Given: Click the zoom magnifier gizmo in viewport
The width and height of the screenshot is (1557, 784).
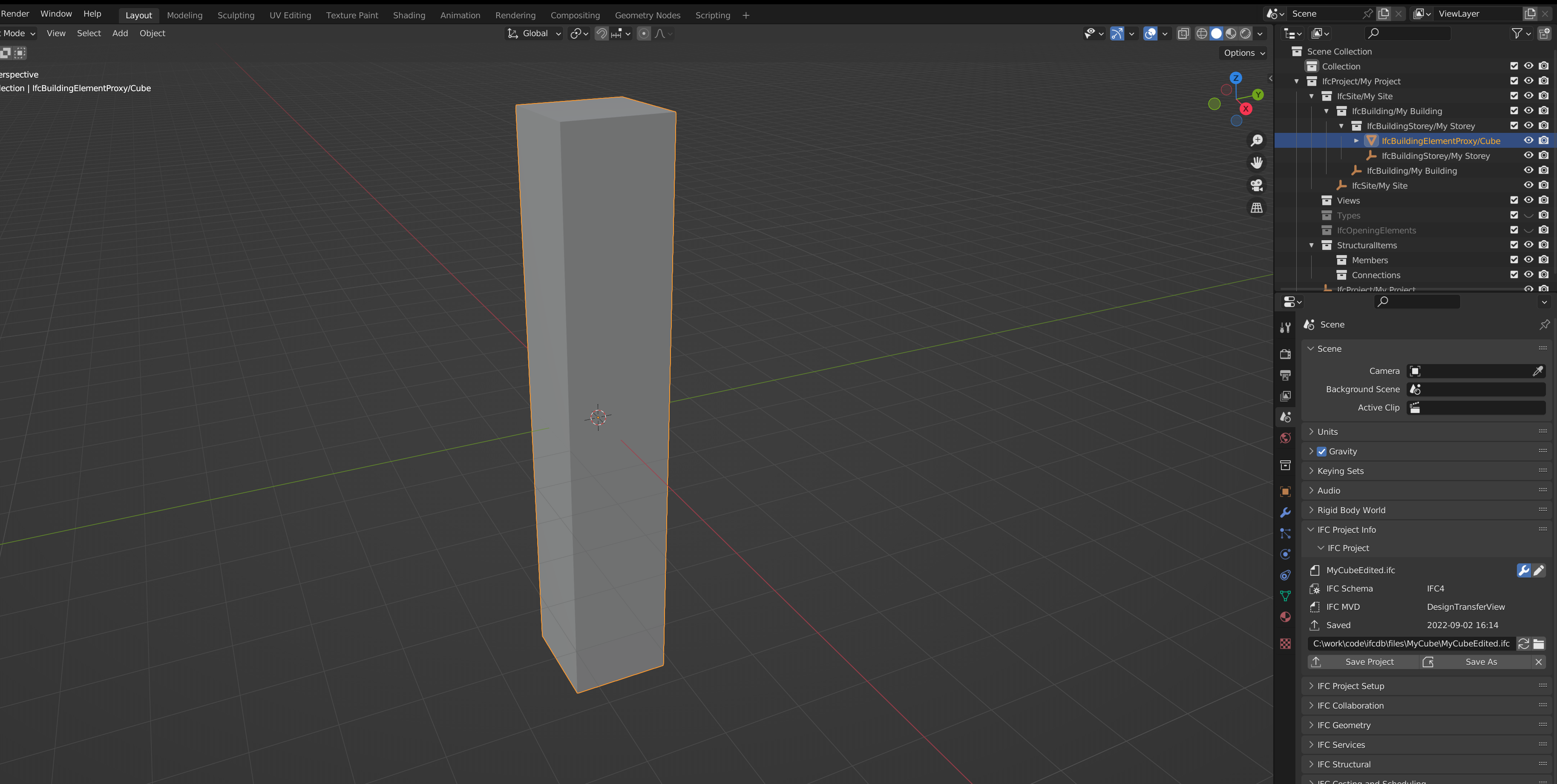Looking at the screenshot, I should pyautogui.click(x=1257, y=140).
